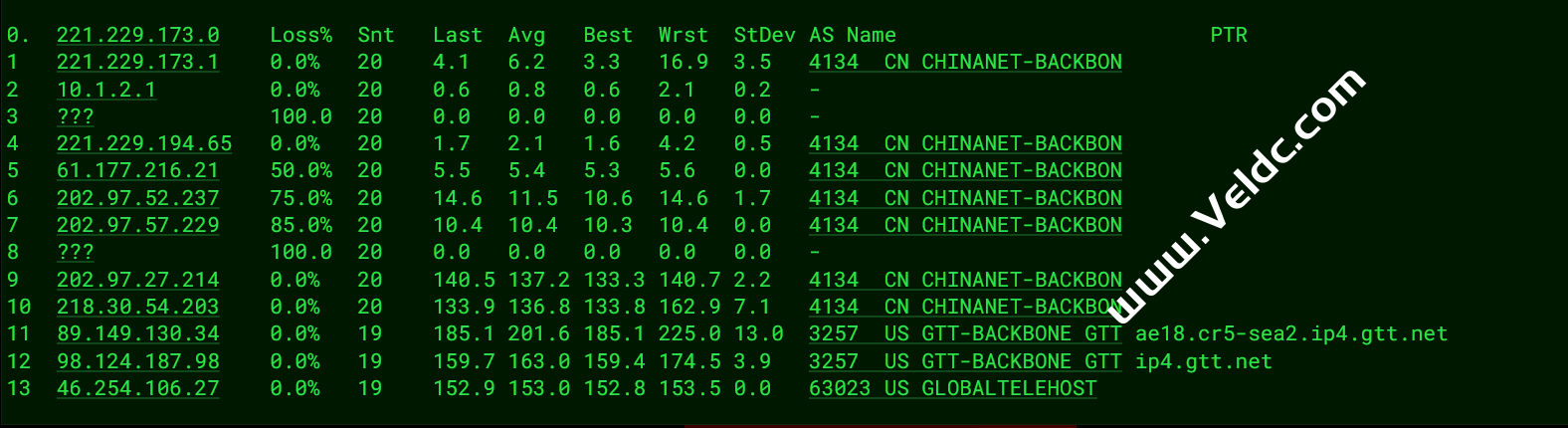Select the 89.149.130.34 hop address
Screen dimensions: 1568x428
pyautogui.click(x=137, y=333)
